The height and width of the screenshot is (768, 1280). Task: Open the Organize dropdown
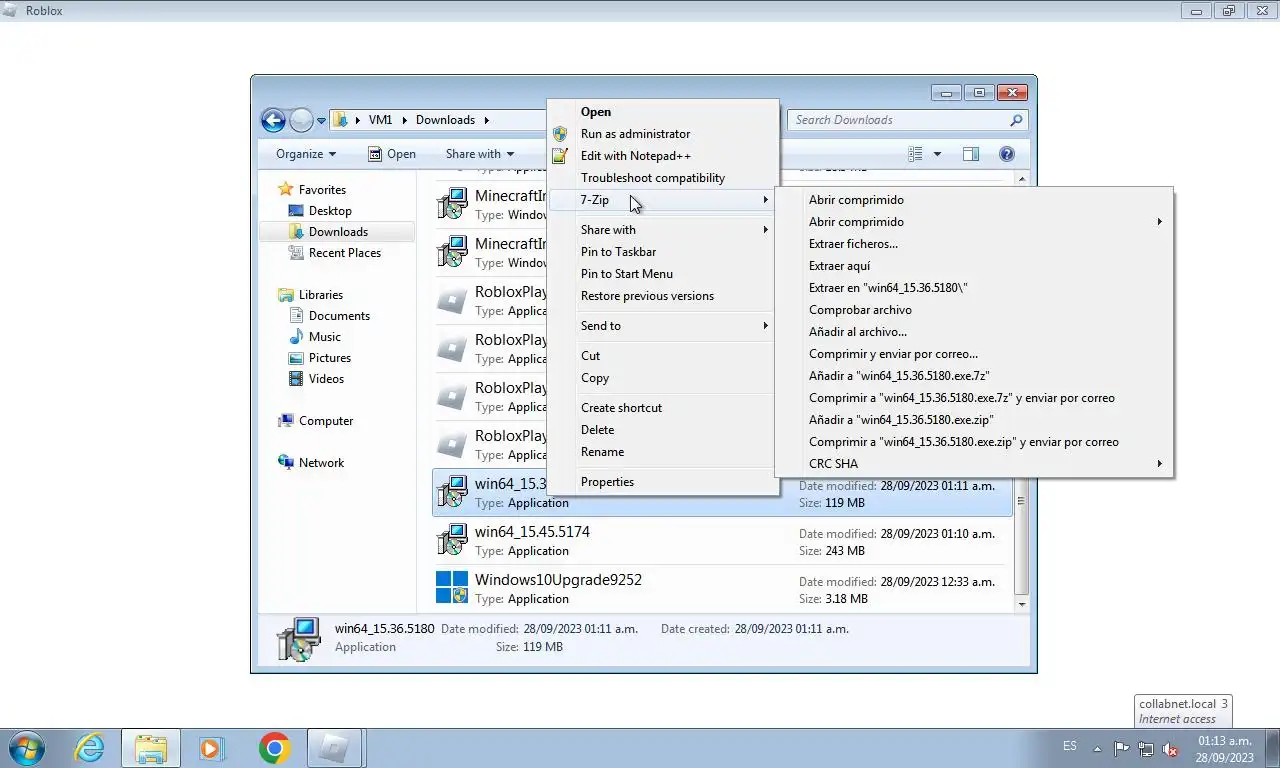coord(306,154)
